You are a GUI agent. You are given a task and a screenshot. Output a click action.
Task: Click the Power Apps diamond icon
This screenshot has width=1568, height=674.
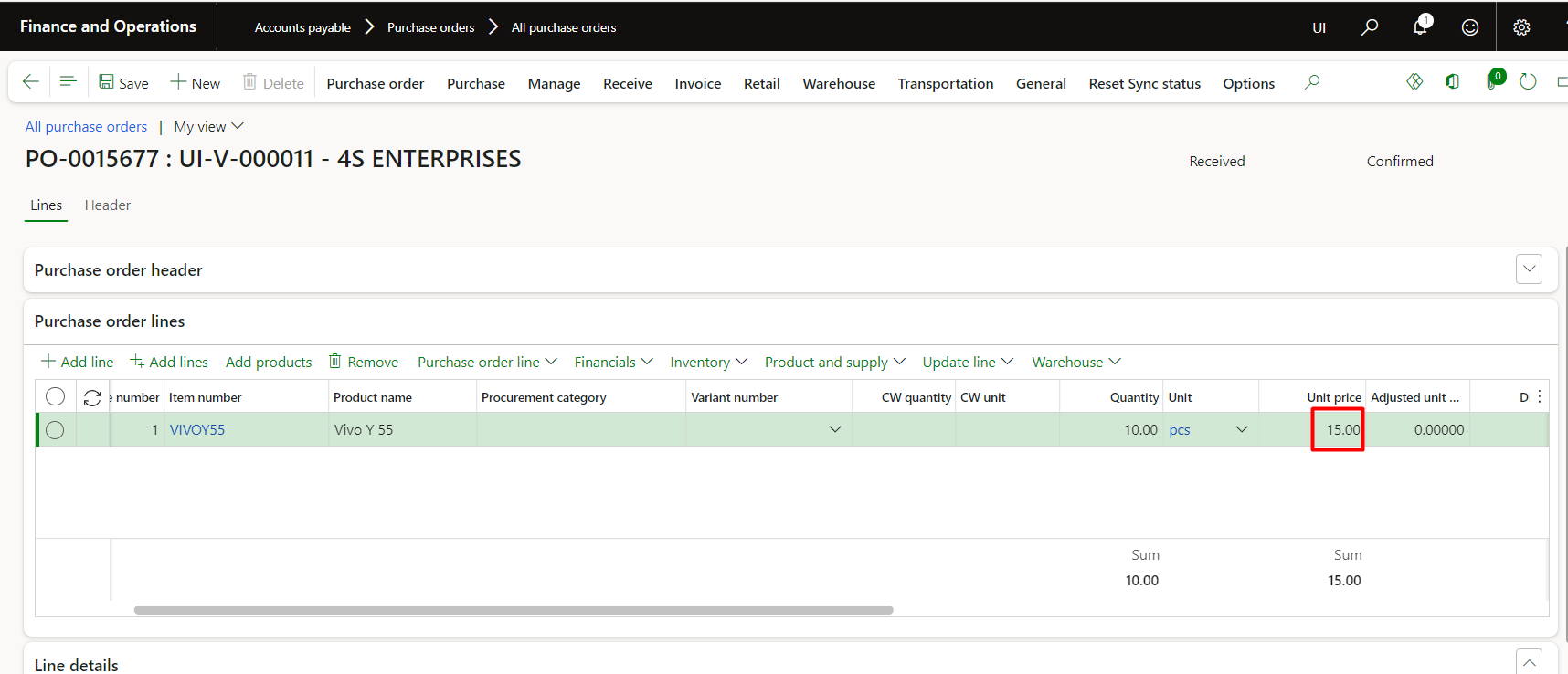click(x=1414, y=82)
